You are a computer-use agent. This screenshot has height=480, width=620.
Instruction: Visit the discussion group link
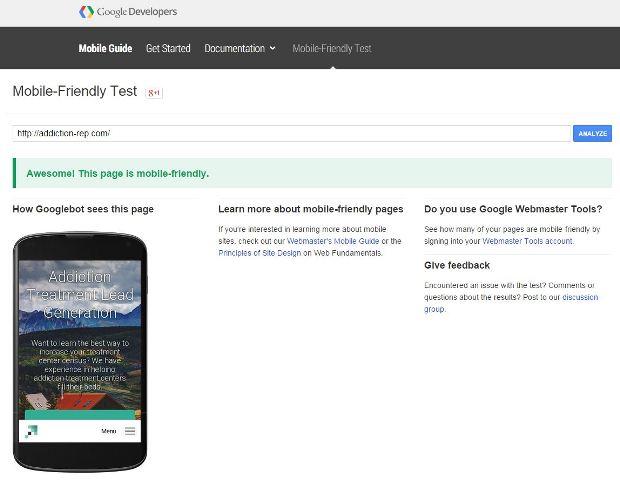pos(580,297)
